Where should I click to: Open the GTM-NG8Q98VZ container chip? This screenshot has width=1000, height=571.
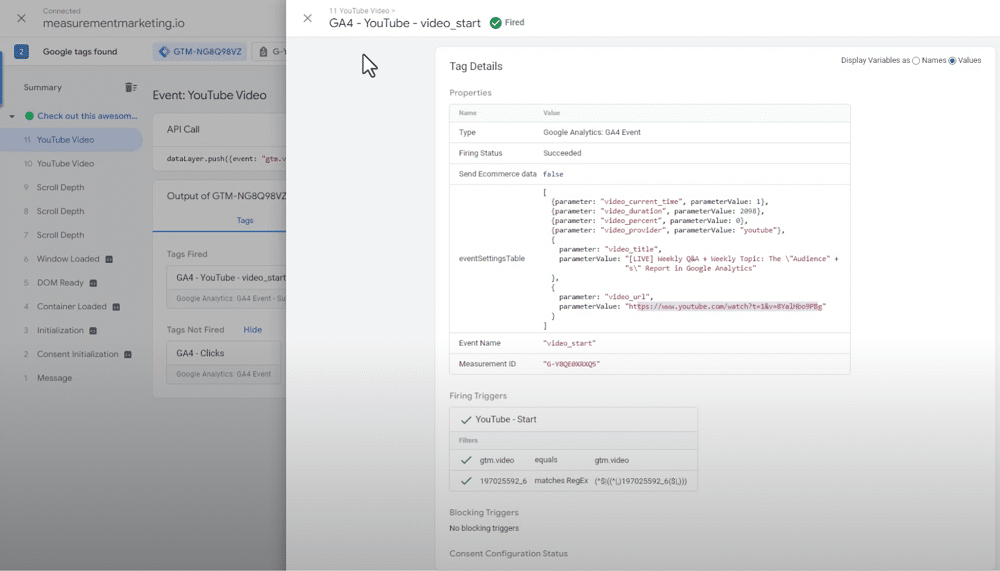200,52
